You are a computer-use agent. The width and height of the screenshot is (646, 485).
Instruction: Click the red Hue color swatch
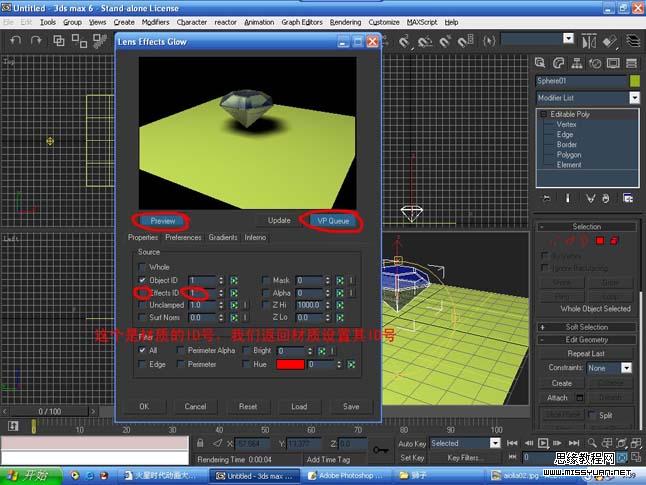click(290, 365)
